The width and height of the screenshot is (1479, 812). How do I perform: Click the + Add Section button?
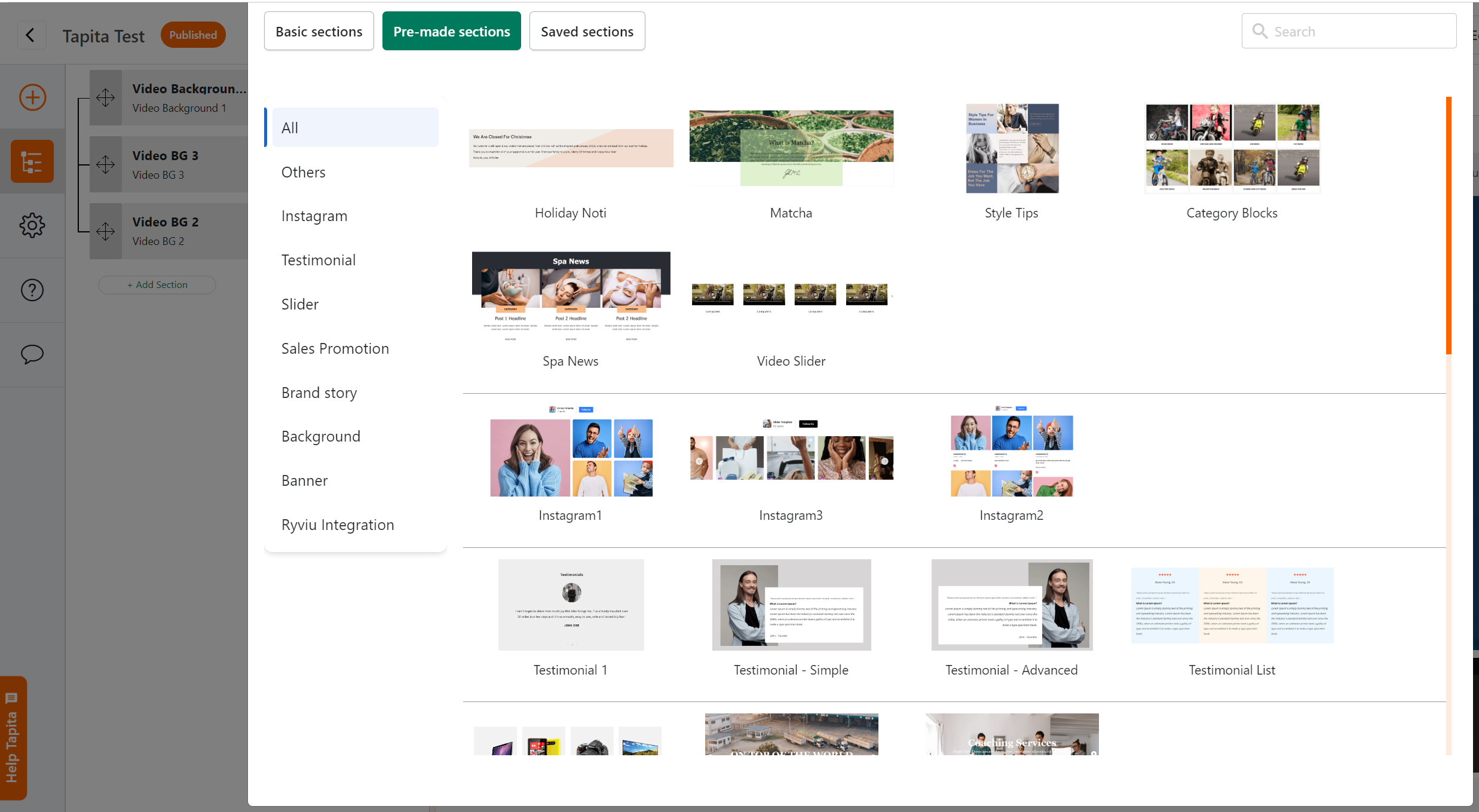(x=157, y=285)
